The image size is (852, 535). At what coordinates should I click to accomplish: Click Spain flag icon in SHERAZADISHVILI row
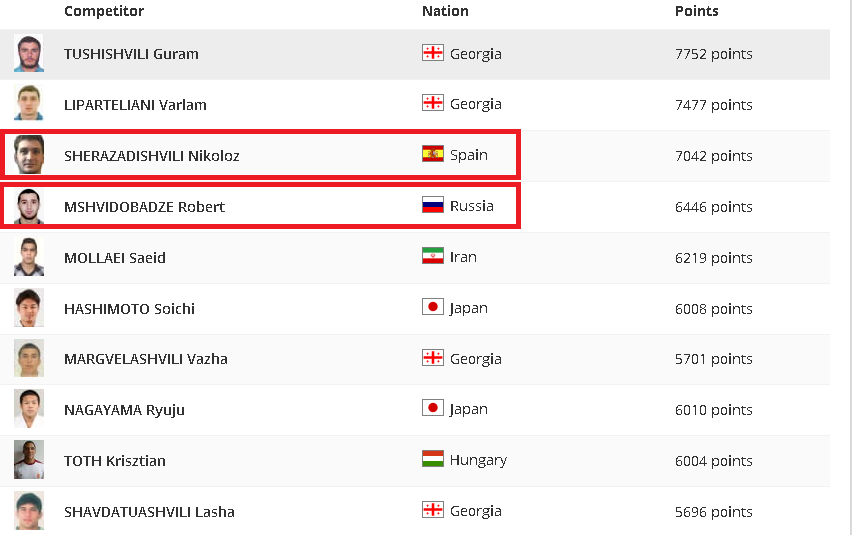click(x=433, y=154)
